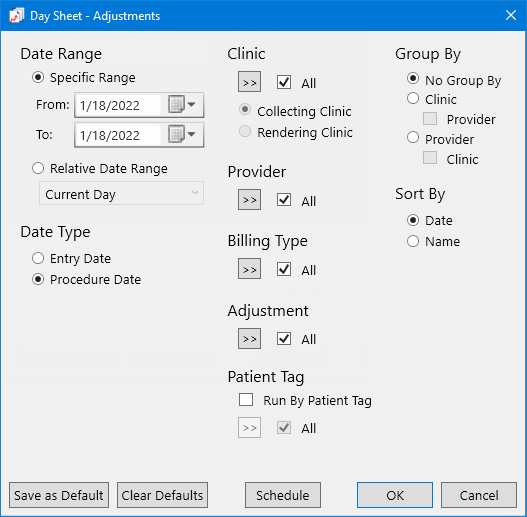Open the From date calendar picker
The image size is (527, 517).
point(182,105)
